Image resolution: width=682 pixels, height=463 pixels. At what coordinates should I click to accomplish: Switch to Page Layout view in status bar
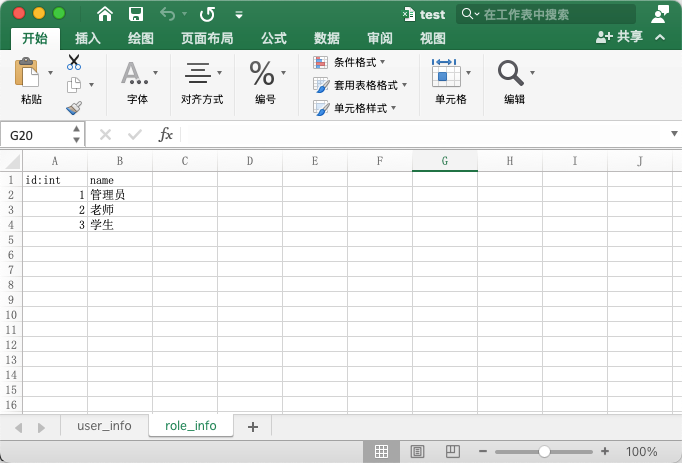tap(417, 451)
